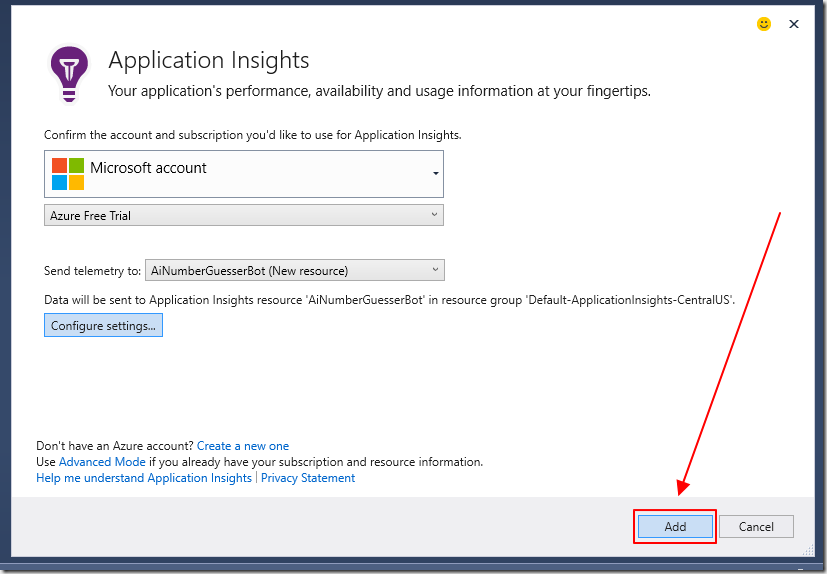Click the Cancel button
Image resolution: width=827 pixels, height=574 pixels.
pyautogui.click(x=756, y=527)
